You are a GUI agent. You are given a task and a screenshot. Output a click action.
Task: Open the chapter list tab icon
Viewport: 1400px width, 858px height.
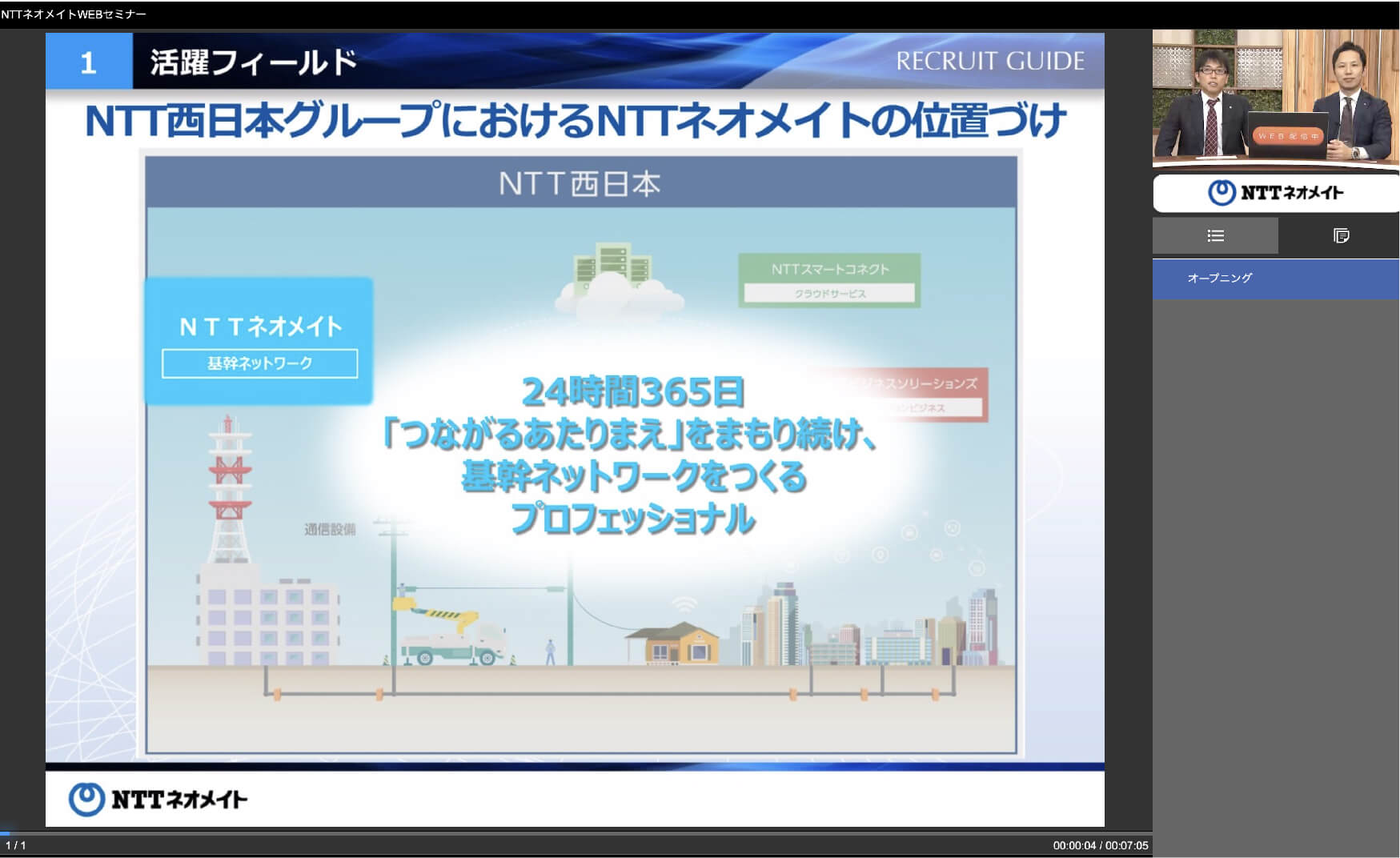click(1215, 235)
